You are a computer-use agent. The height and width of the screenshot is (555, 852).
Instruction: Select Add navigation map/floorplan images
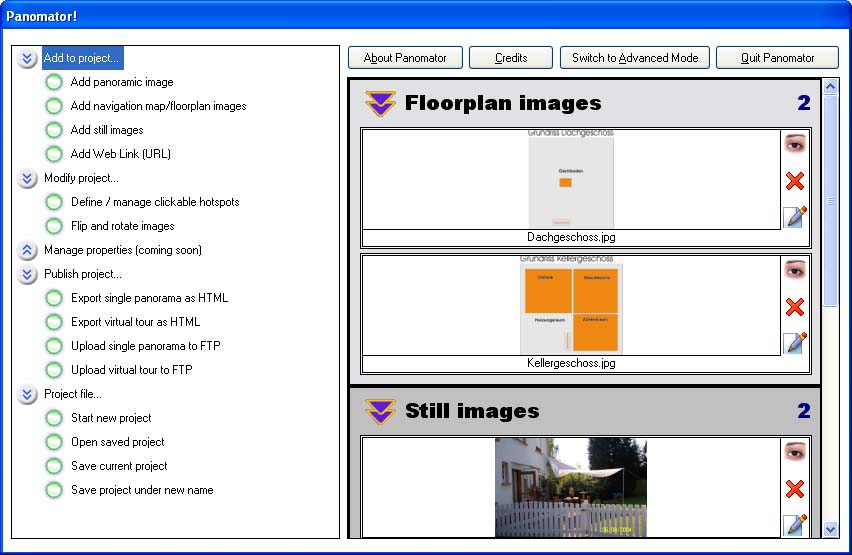point(158,106)
